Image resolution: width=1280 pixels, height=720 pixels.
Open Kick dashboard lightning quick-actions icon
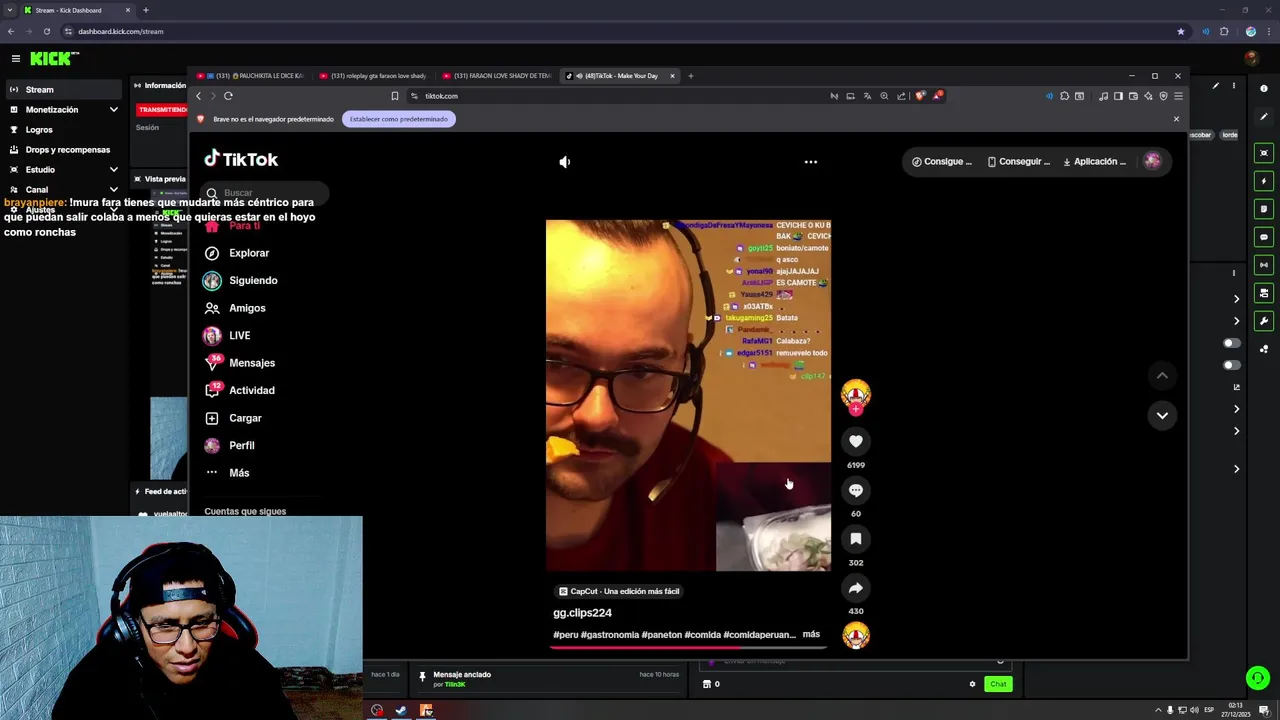pyautogui.click(x=1264, y=181)
